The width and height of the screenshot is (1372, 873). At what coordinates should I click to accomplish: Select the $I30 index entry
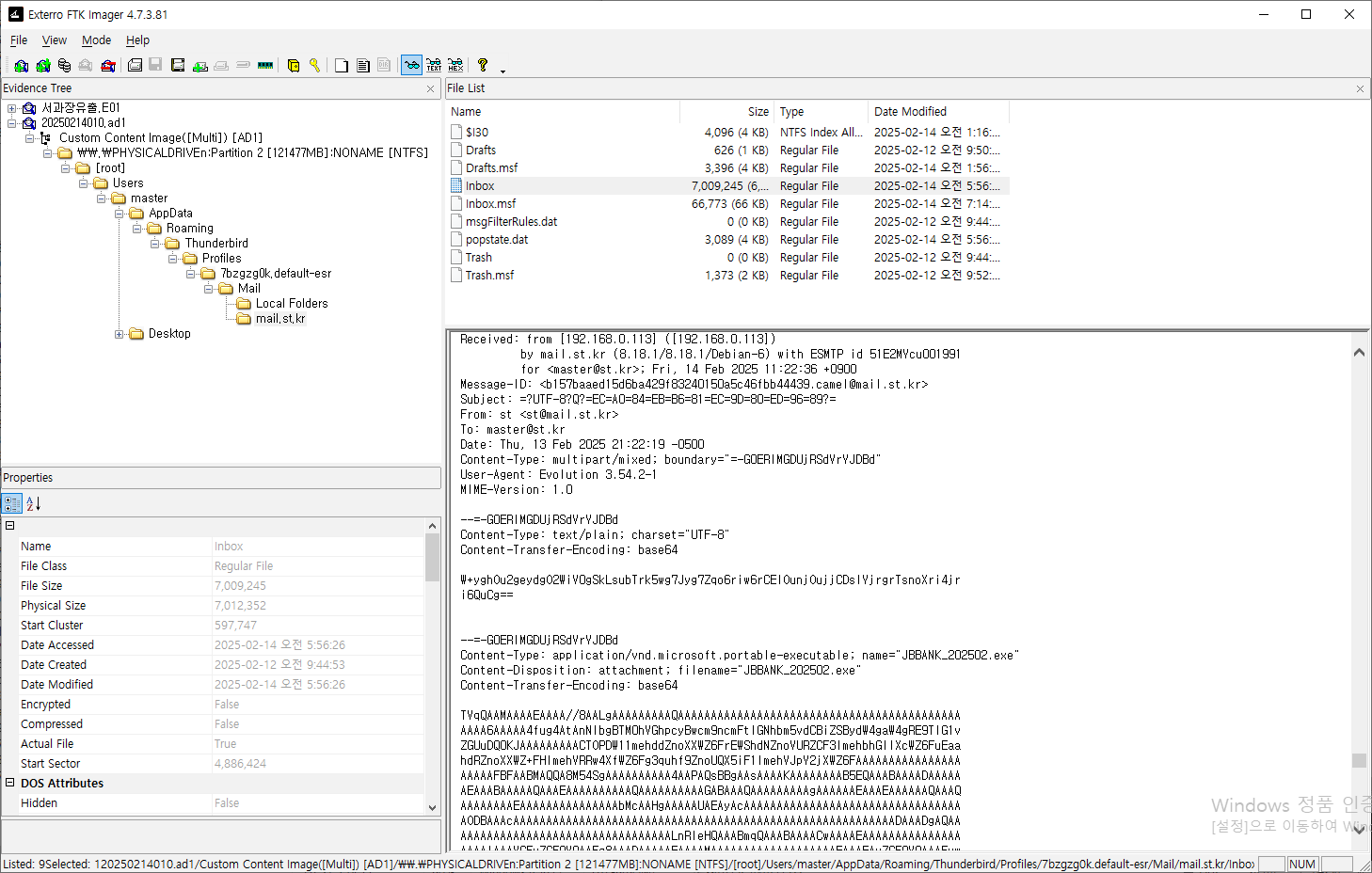point(477,133)
